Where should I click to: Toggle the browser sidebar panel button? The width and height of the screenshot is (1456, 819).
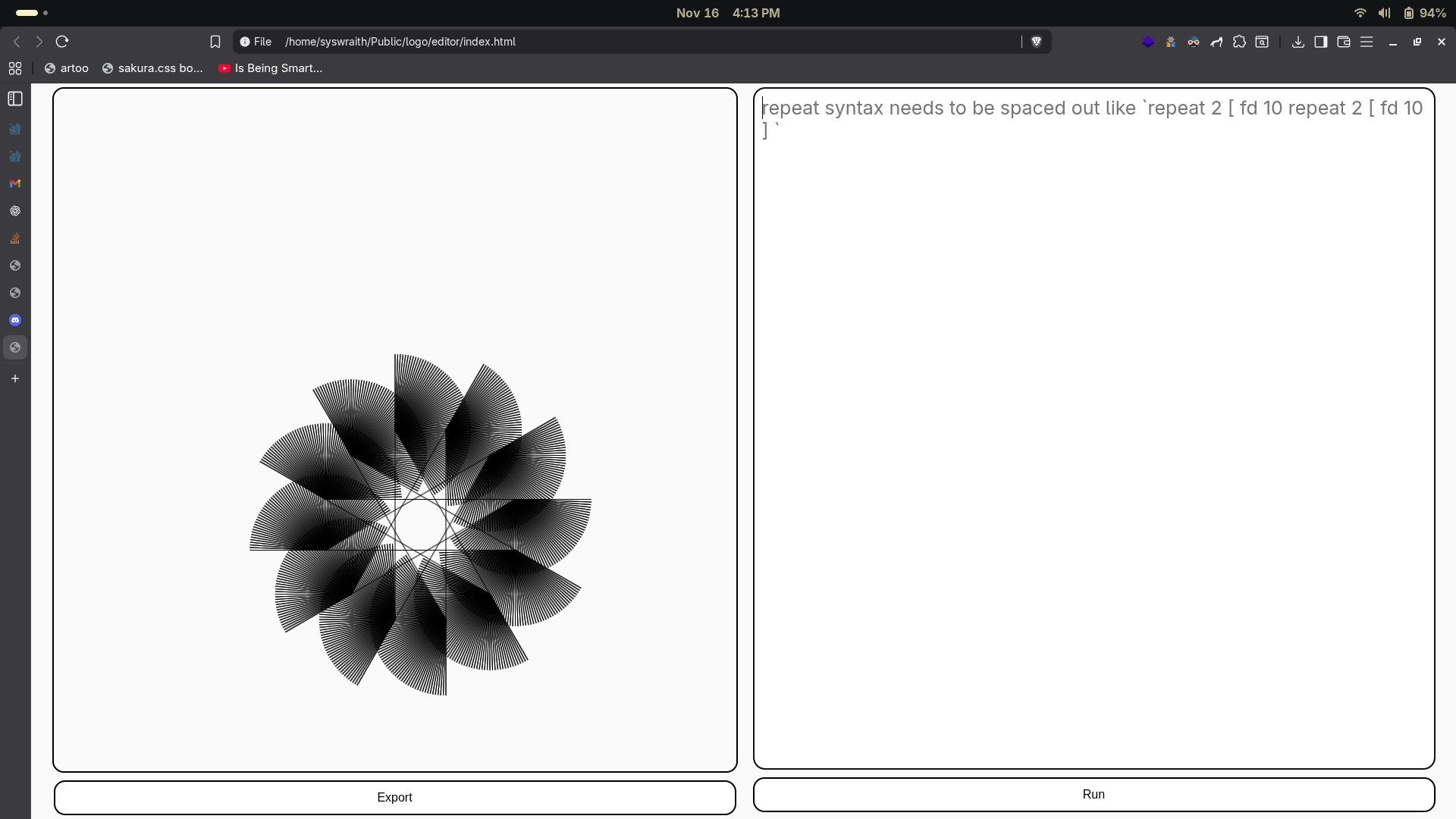[x=1320, y=42]
